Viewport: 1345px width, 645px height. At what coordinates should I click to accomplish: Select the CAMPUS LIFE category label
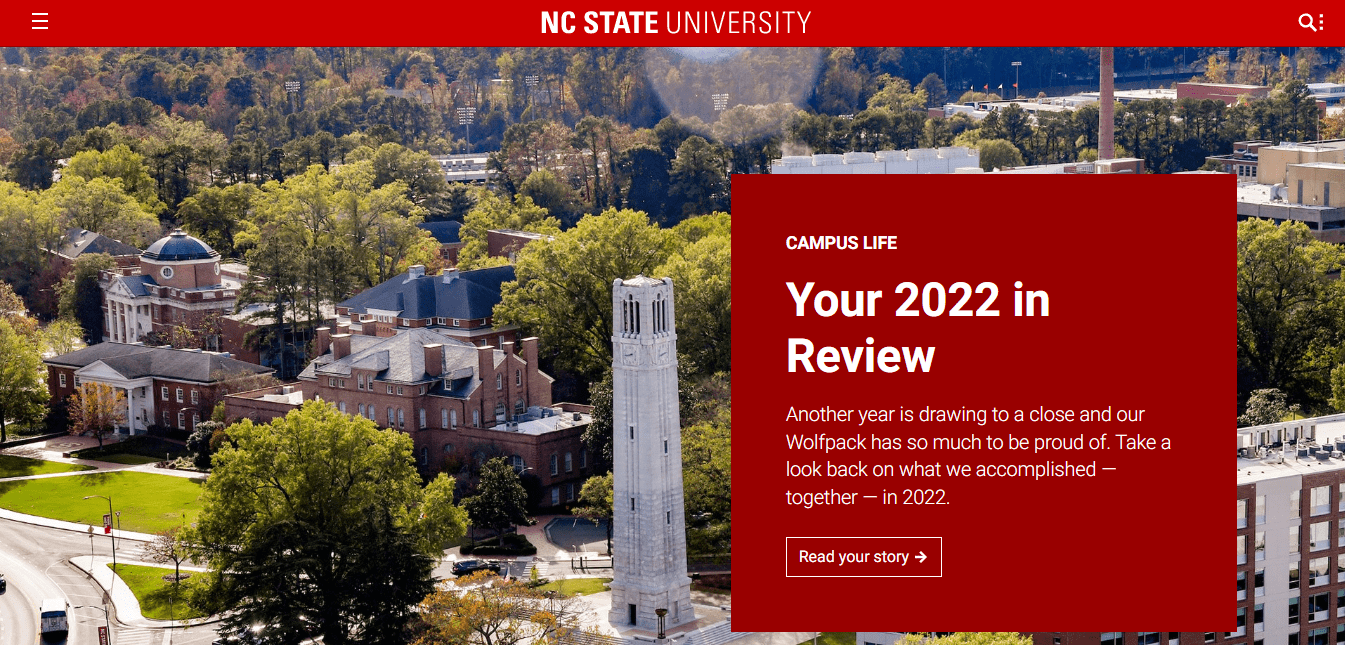(x=841, y=243)
